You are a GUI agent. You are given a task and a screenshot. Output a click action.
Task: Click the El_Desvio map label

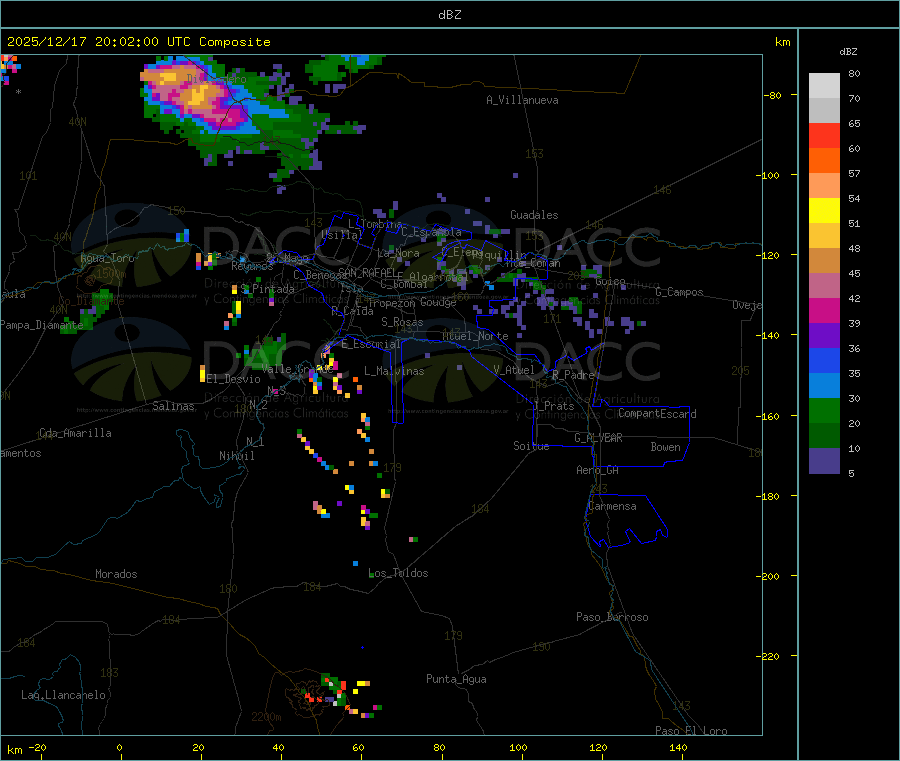(233, 379)
